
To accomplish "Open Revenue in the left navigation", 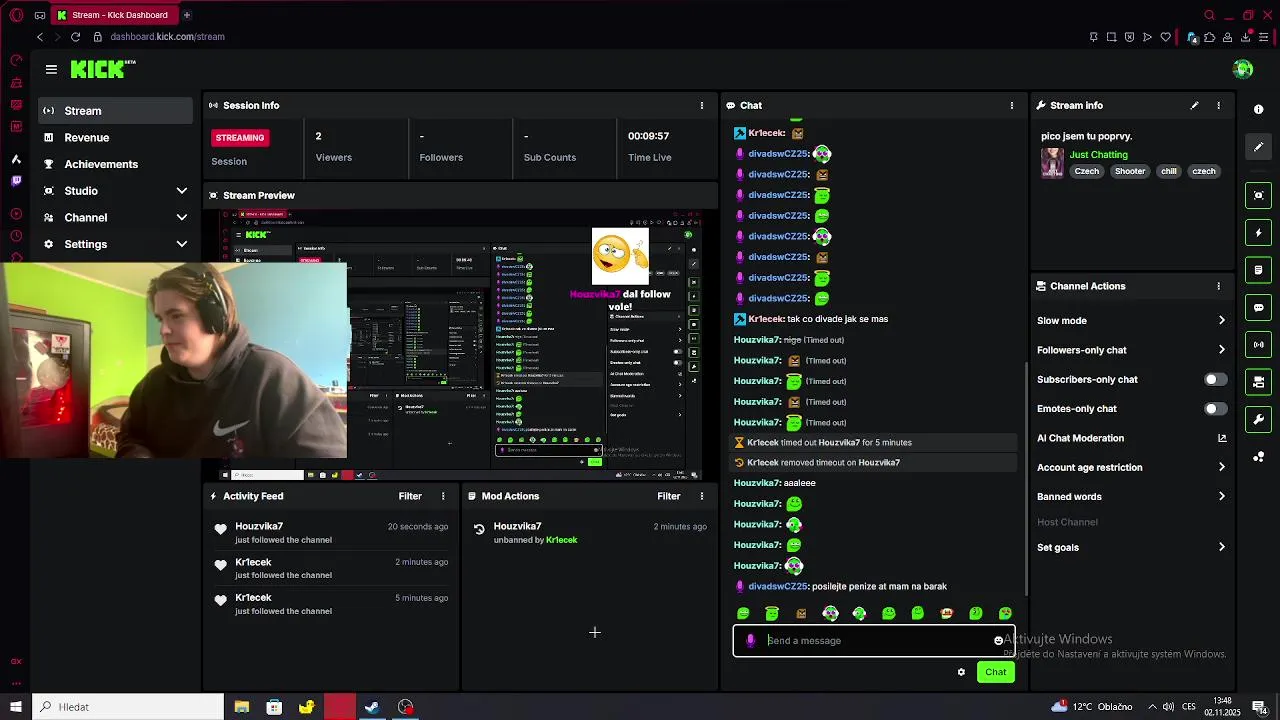I will (116, 138).
